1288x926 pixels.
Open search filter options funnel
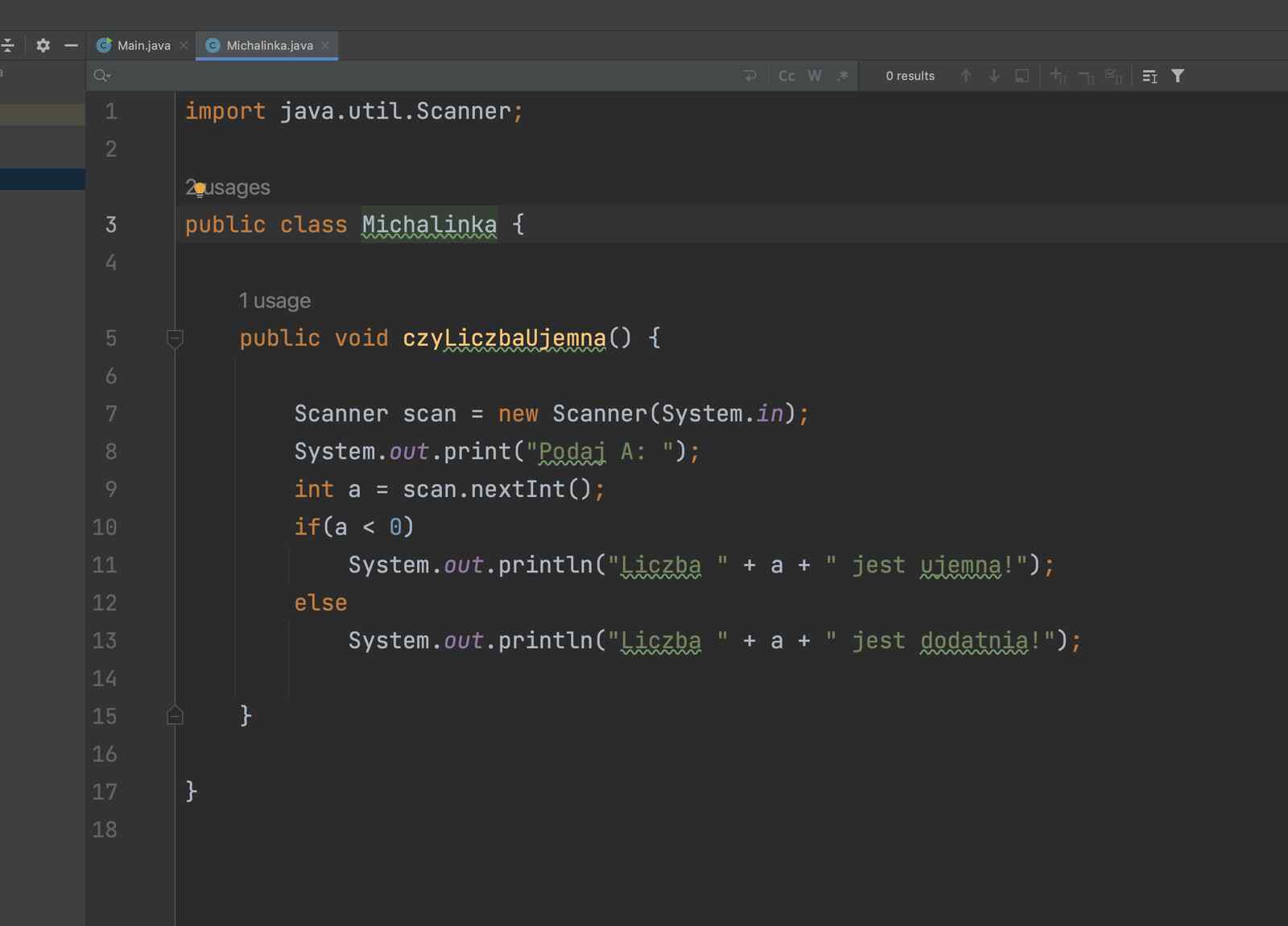pyautogui.click(x=1178, y=76)
